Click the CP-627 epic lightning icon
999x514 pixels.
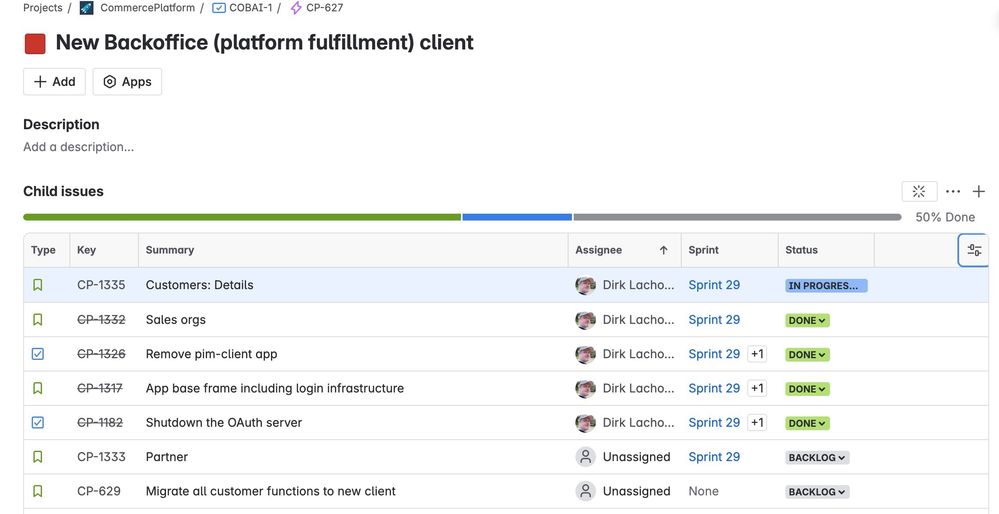[x=296, y=8]
